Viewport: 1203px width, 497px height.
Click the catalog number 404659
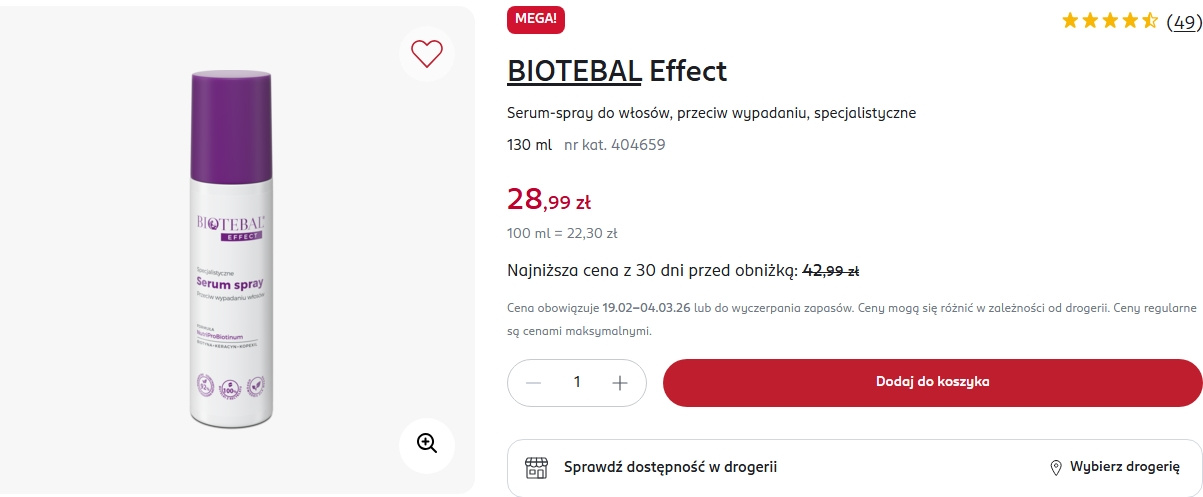tap(615, 144)
